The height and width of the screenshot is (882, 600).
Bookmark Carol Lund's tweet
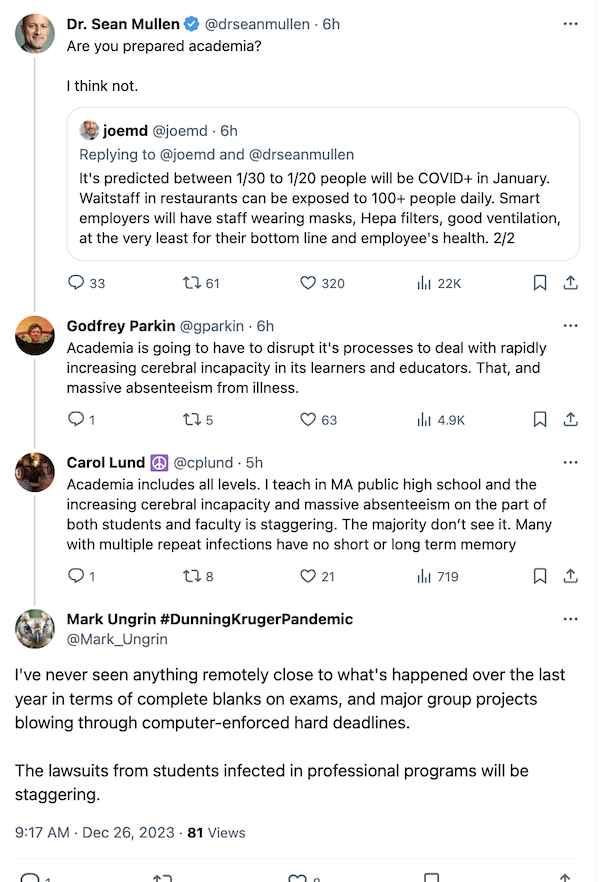[540, 576]
